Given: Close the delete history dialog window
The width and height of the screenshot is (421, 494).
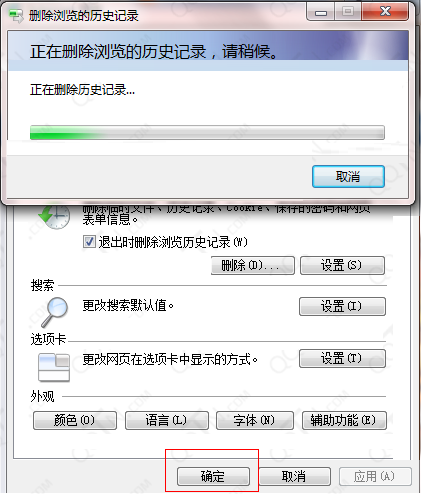Looking at the screenshot, I should click(385, 12).
